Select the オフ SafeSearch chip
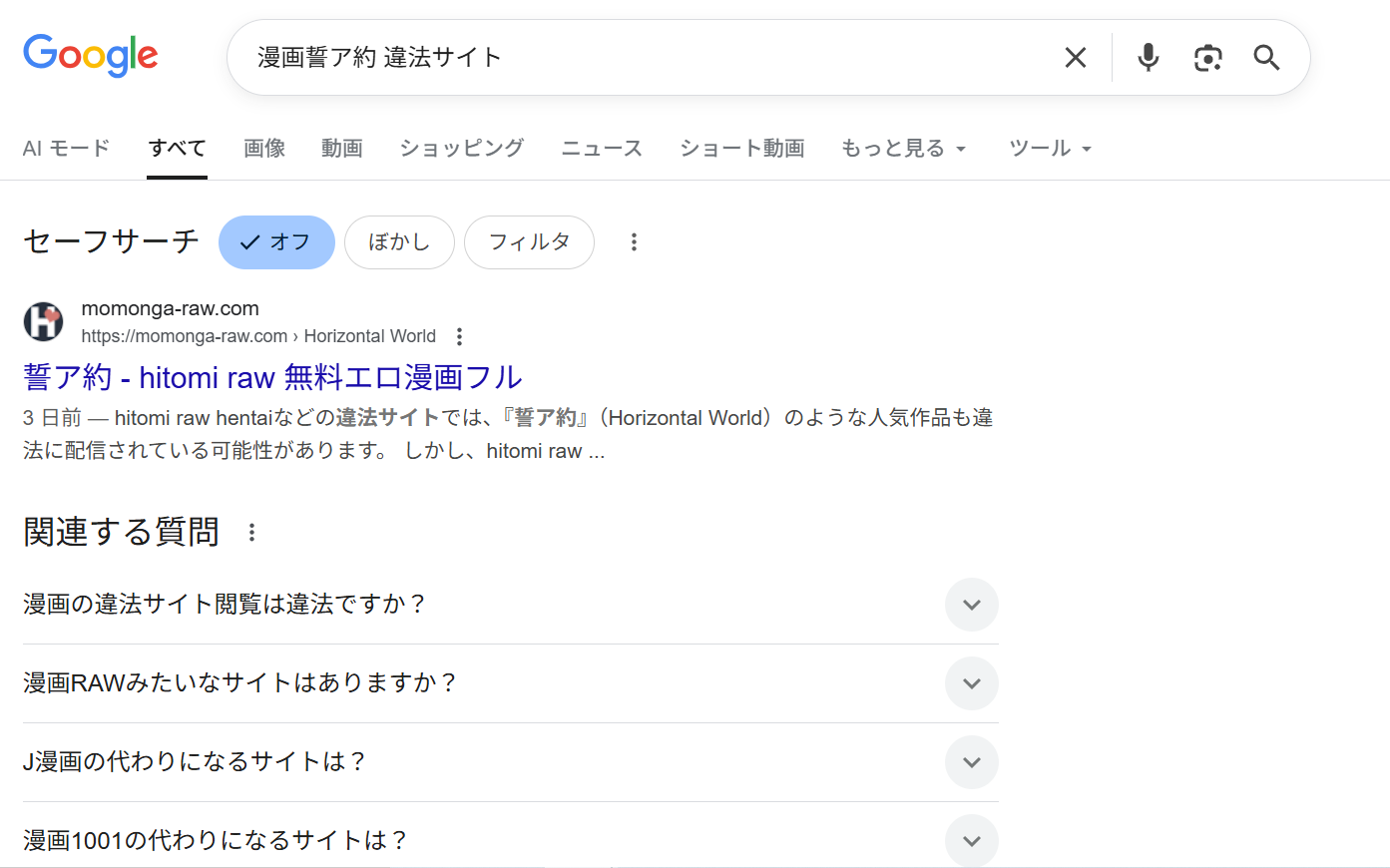The height and width of the screenshot is (868, 1390). [x=276, y=241]
